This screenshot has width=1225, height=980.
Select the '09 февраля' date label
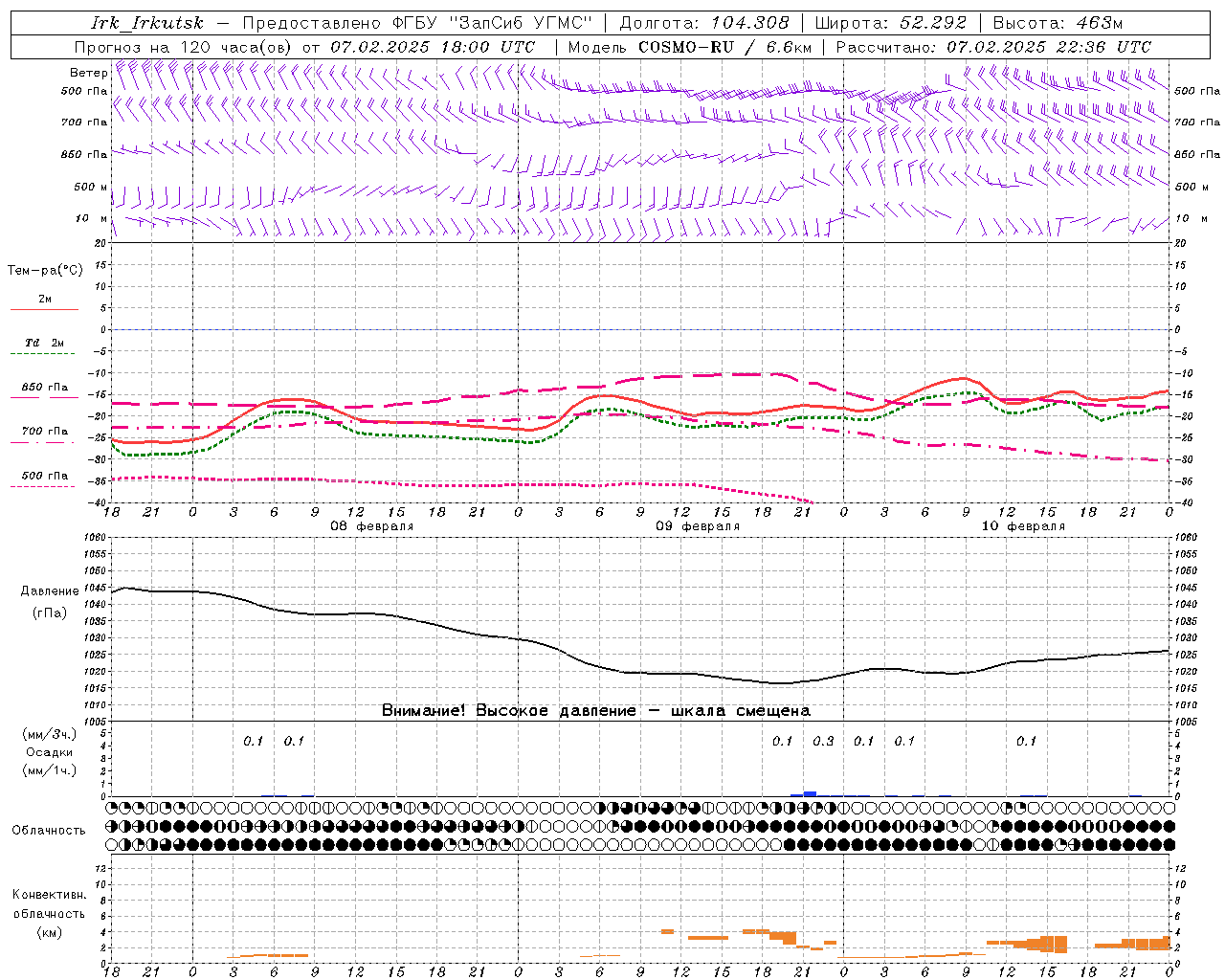[698, 526]
